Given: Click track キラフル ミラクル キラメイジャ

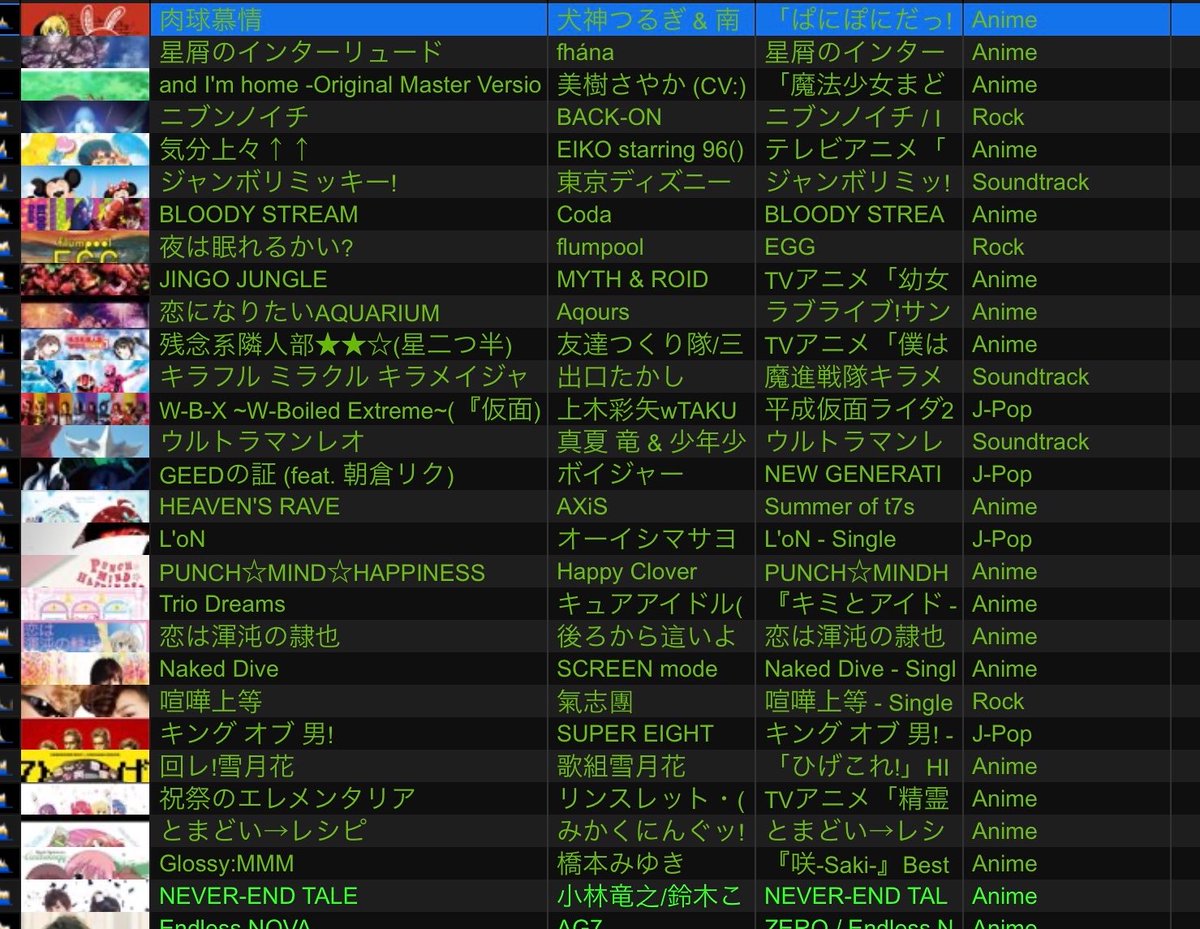Looking at the screenshot, I should (x=343, y=377).
